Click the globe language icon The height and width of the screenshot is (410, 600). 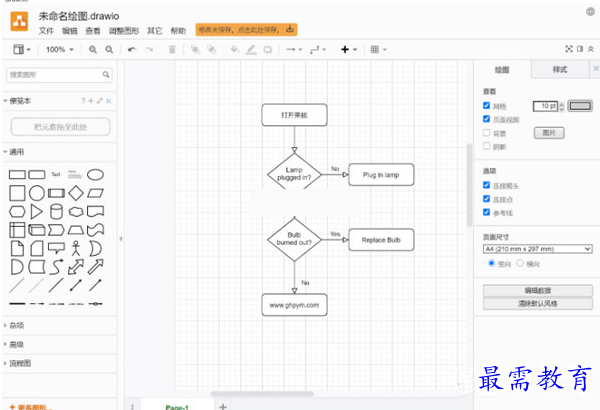[590, 11]
